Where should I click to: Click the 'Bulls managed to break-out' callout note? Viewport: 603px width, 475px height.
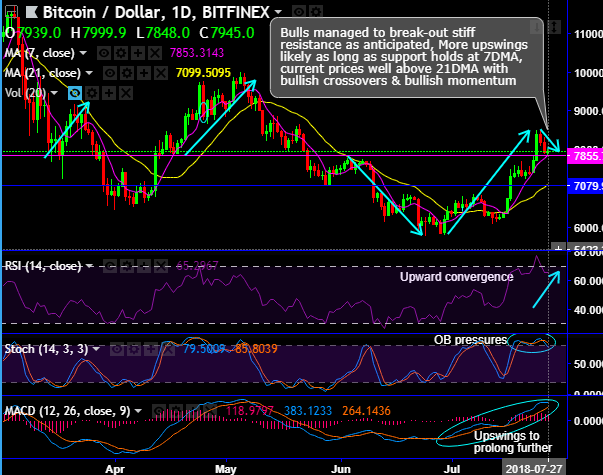[407, 57]
